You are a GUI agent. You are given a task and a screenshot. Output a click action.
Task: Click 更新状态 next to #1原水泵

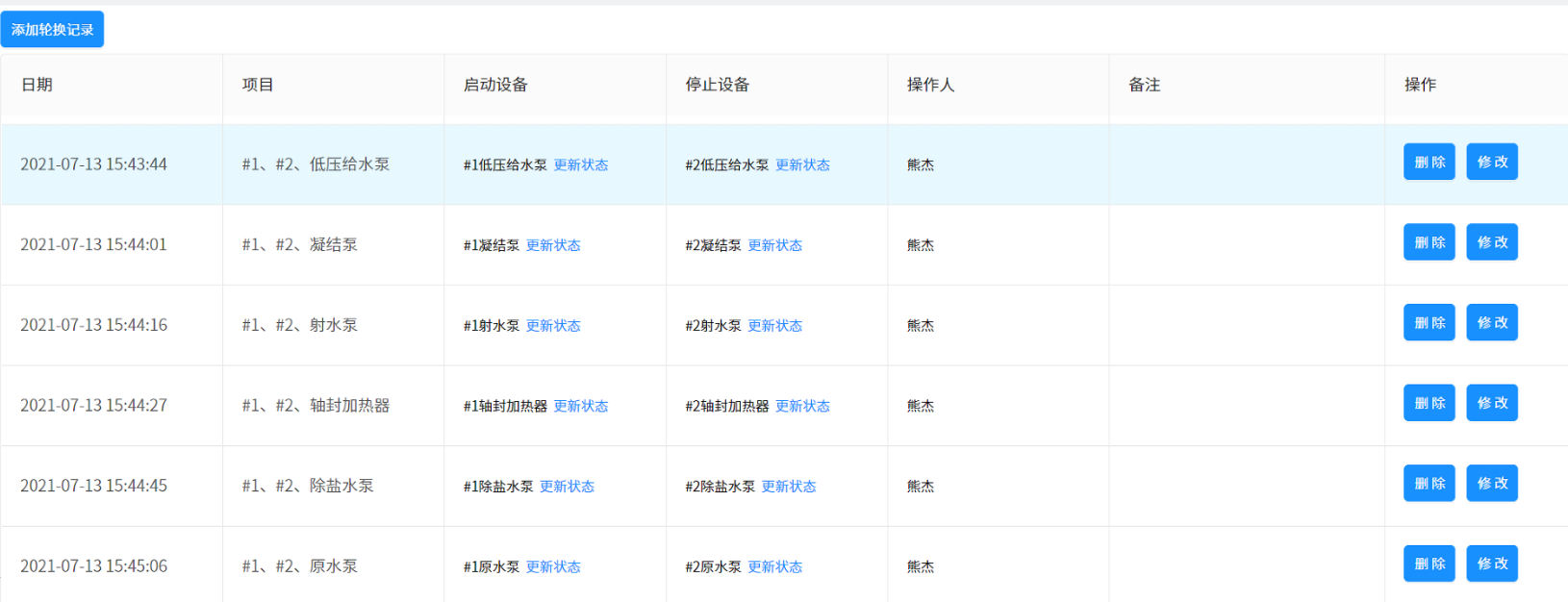click(553, 567)
